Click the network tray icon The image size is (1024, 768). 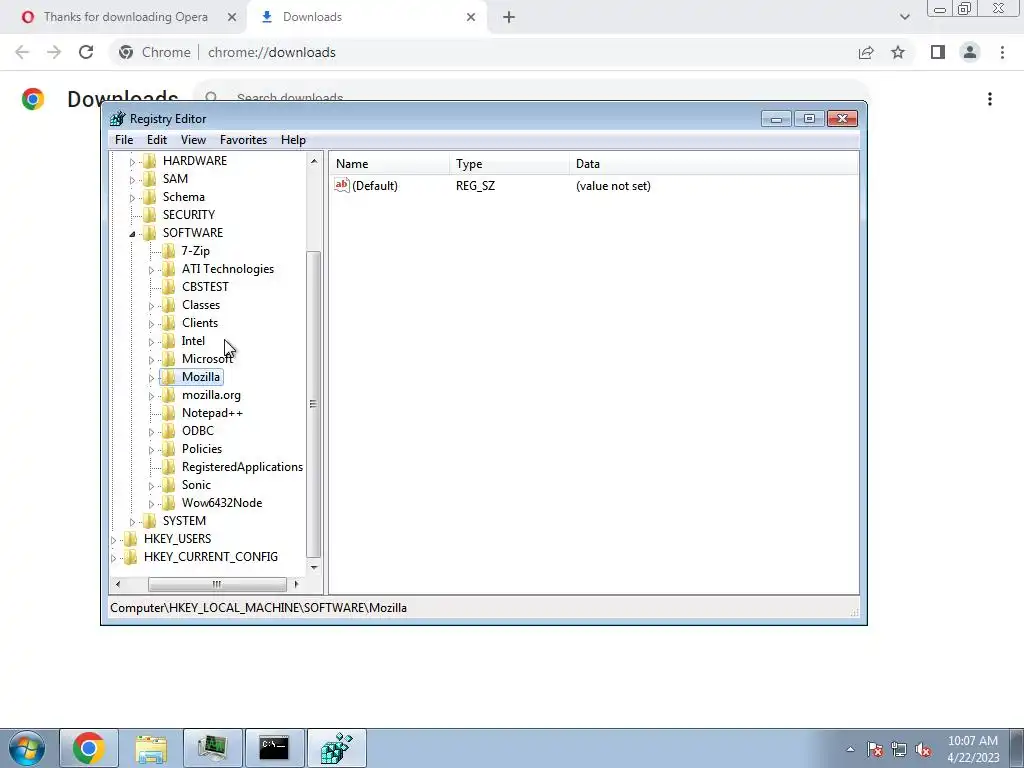[899, 750]
